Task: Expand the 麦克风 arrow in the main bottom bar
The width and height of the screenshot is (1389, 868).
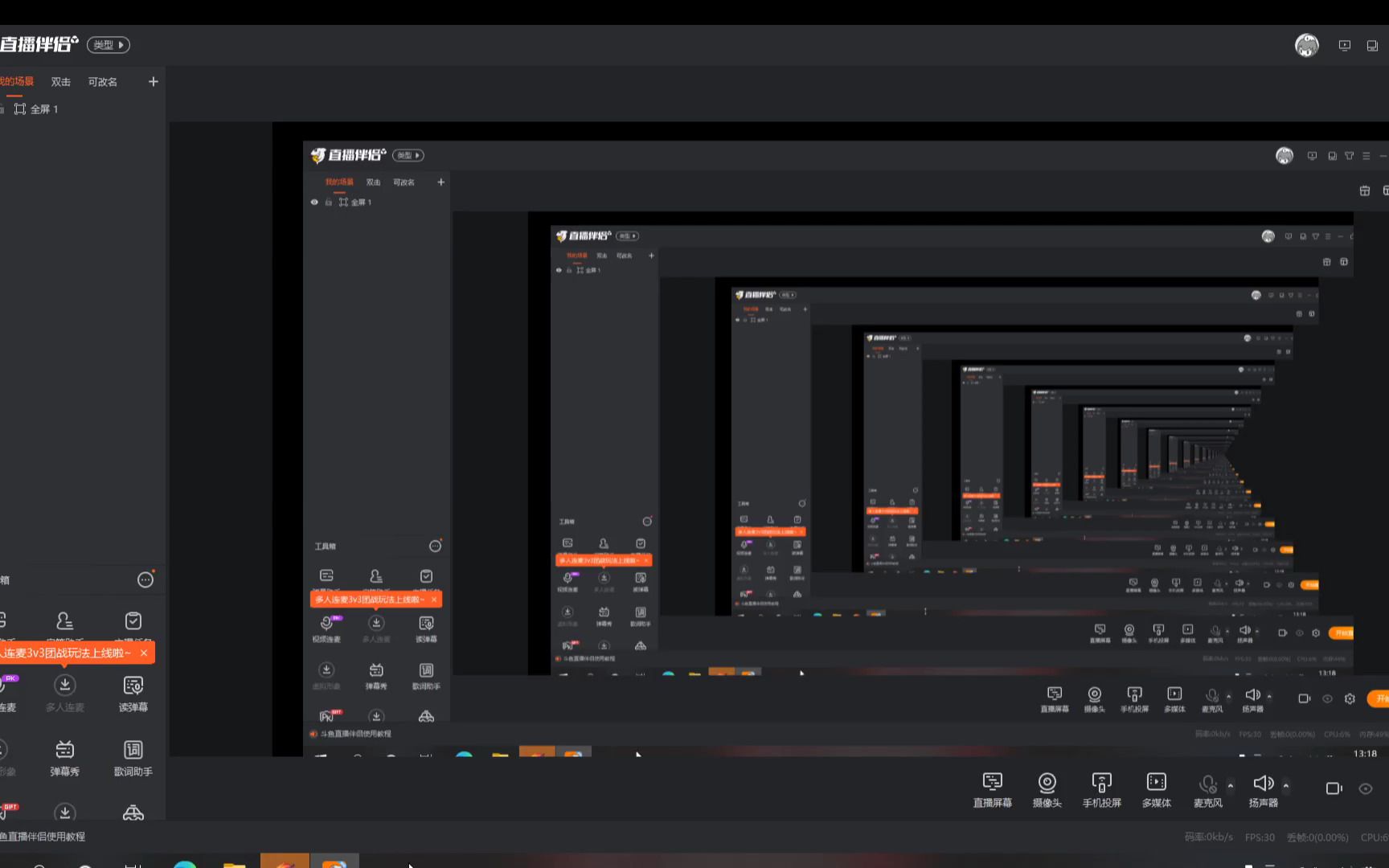Action: tap(1230, 785)
